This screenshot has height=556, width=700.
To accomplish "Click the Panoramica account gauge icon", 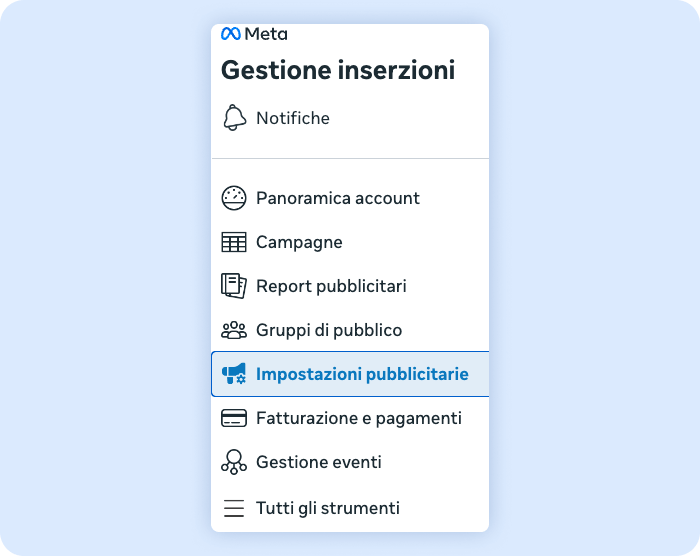I will (x=234, y=198).
